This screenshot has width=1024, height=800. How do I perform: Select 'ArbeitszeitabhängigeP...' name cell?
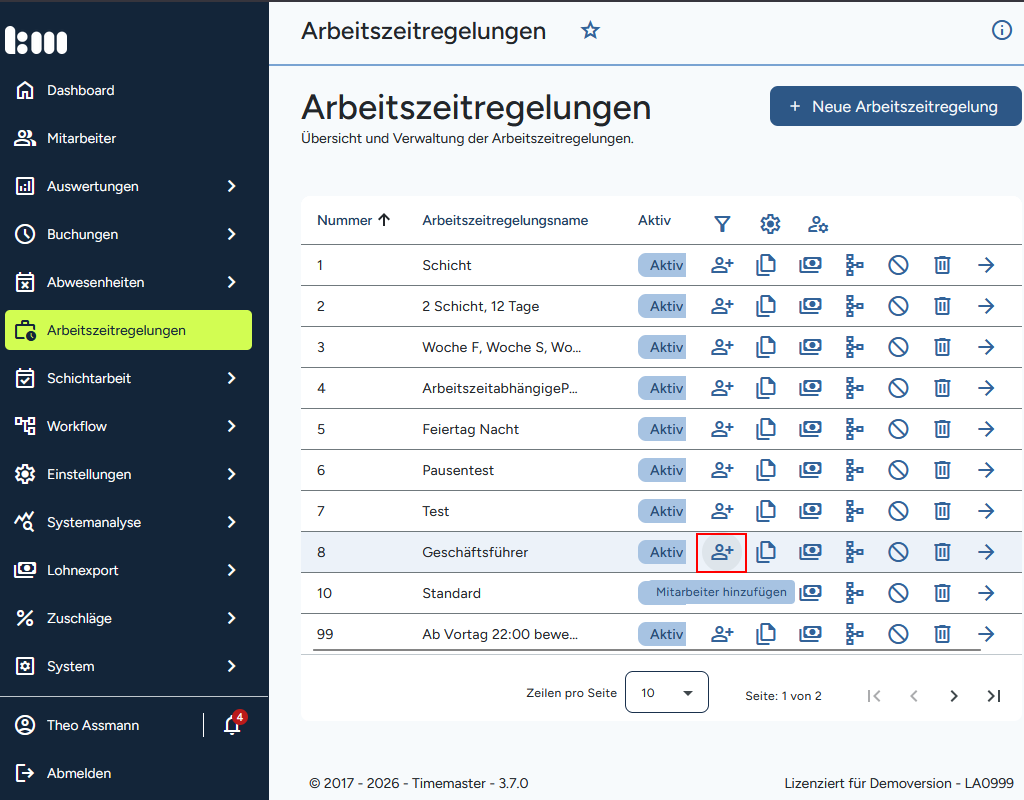[x=500, y=388]
